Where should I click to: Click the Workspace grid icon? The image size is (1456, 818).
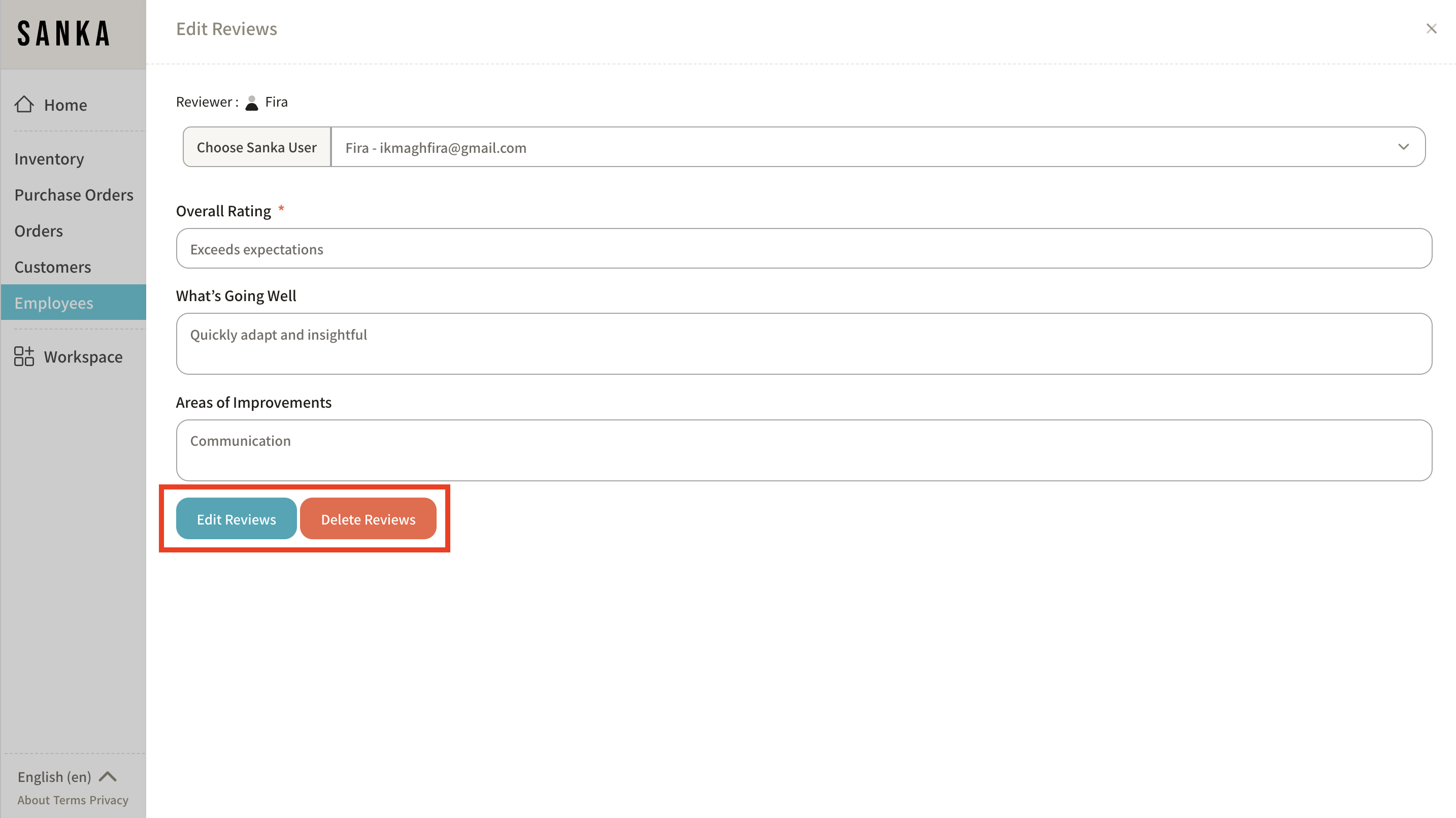tap(24, 357)
